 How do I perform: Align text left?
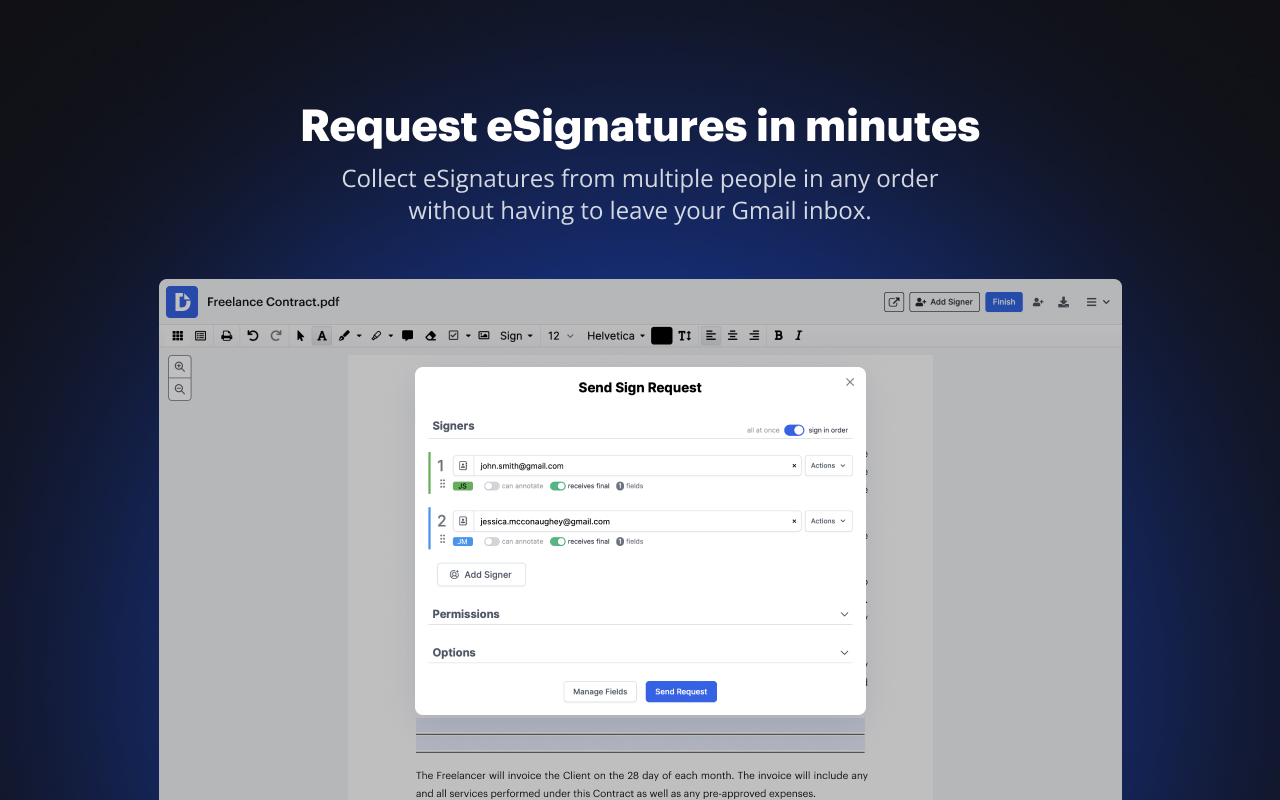711,336
